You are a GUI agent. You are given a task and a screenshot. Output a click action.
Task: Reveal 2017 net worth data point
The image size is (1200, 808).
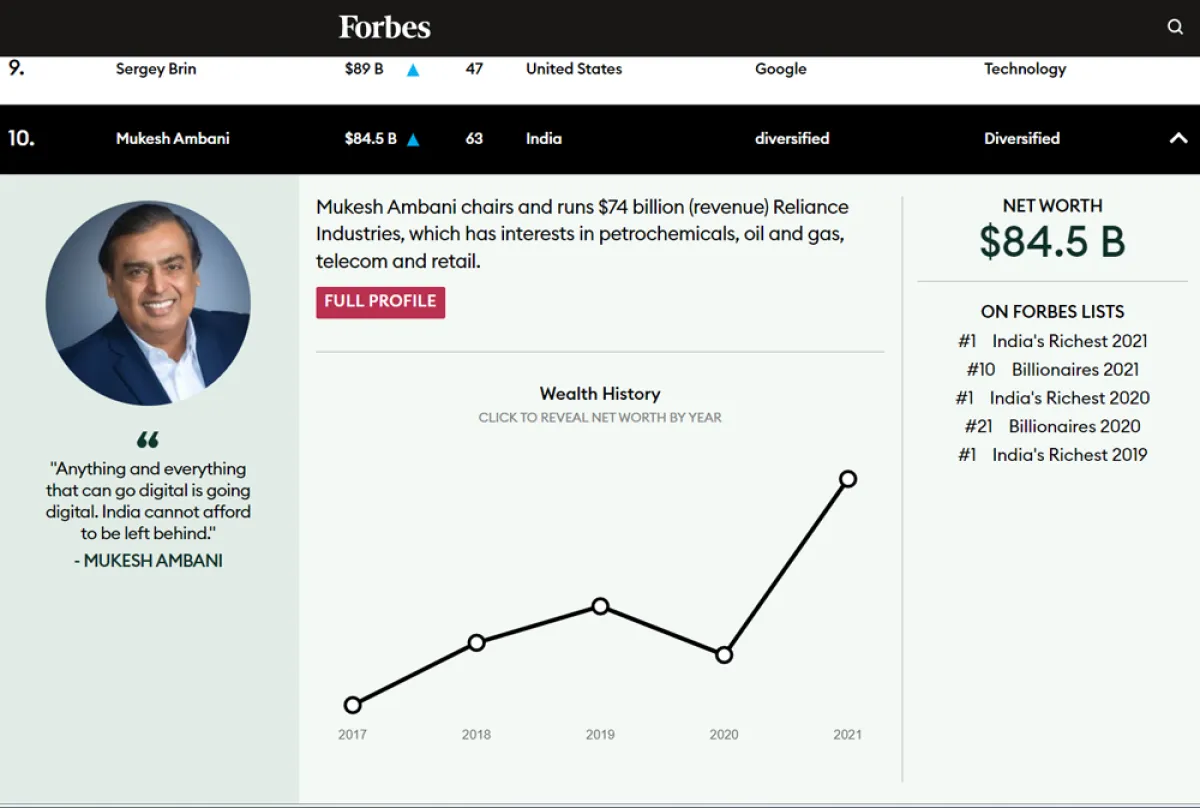point(352,705)
